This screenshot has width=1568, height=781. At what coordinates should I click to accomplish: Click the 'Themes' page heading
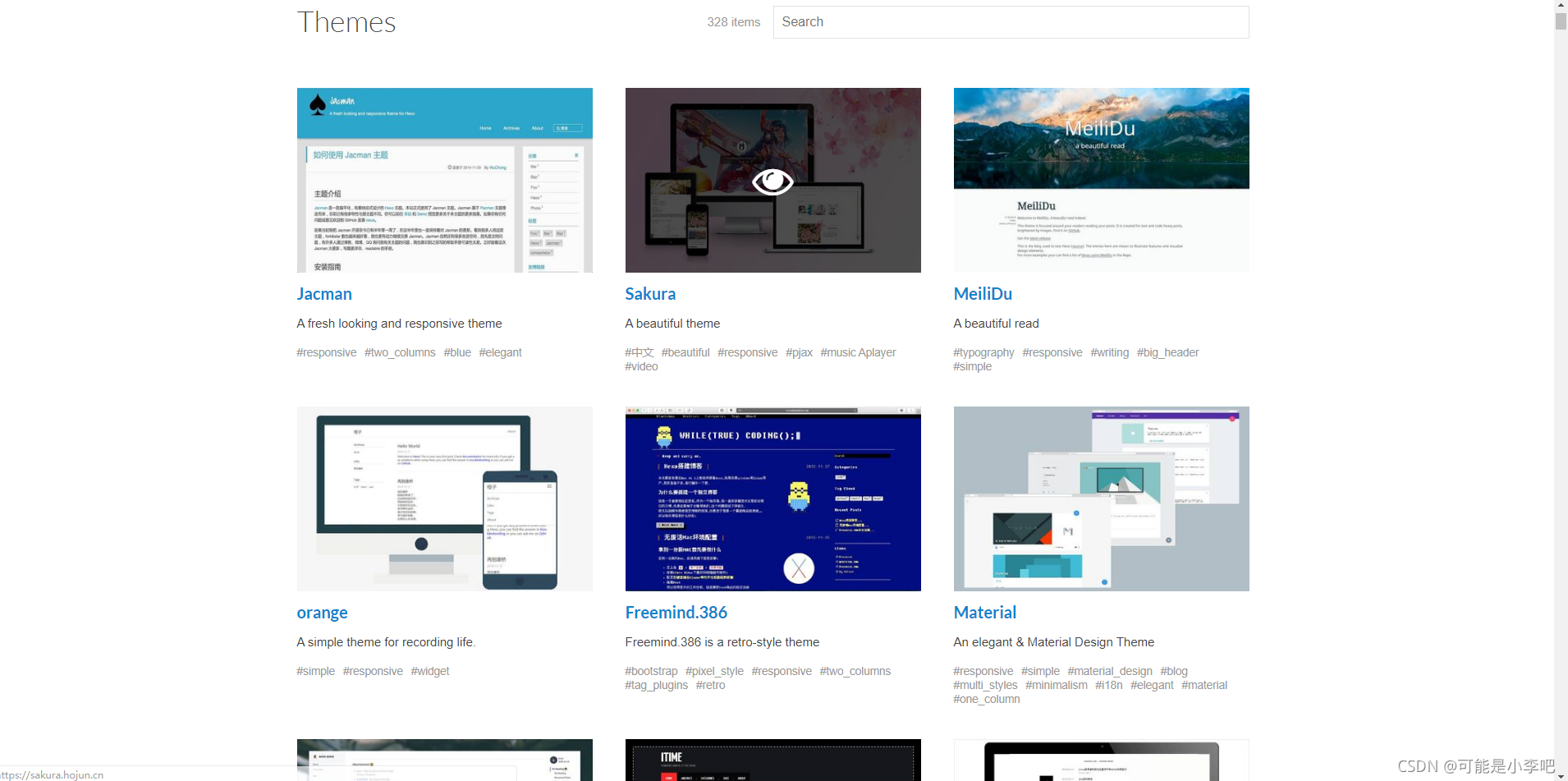tap(346, 22)
